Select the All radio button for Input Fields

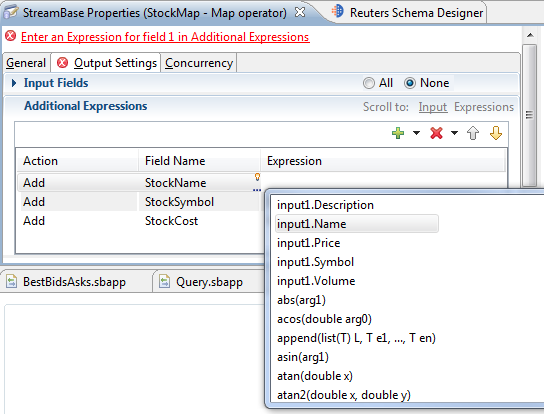(369, 83)
